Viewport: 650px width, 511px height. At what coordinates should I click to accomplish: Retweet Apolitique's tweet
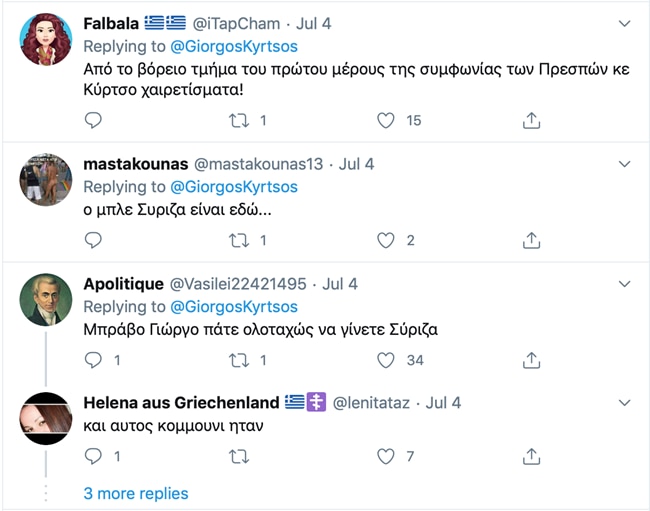click(x=239, y=360)
